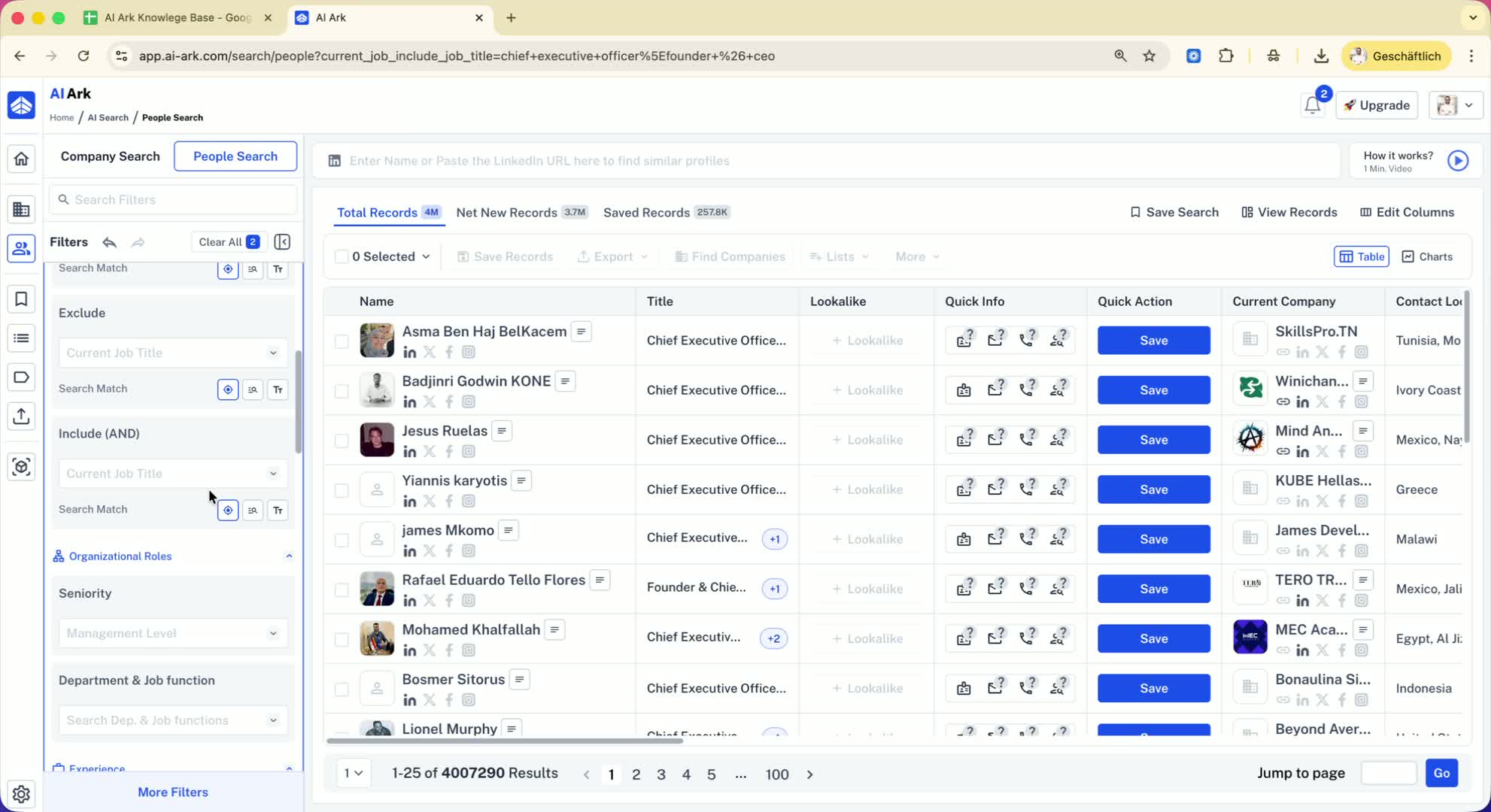Collapse the Organizational Roles section
1491x812 pixels.
tap(289, 556)
